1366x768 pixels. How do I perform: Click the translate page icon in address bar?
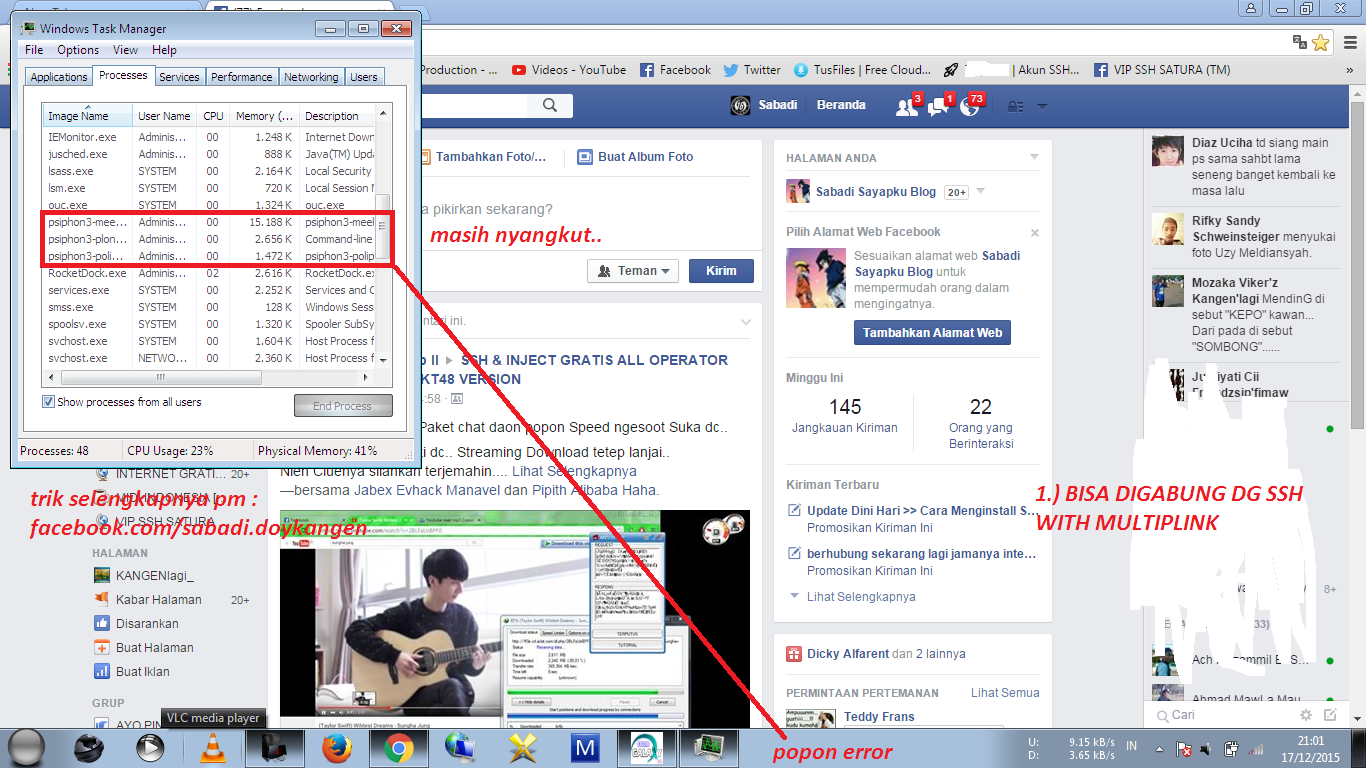(1299, 42)
